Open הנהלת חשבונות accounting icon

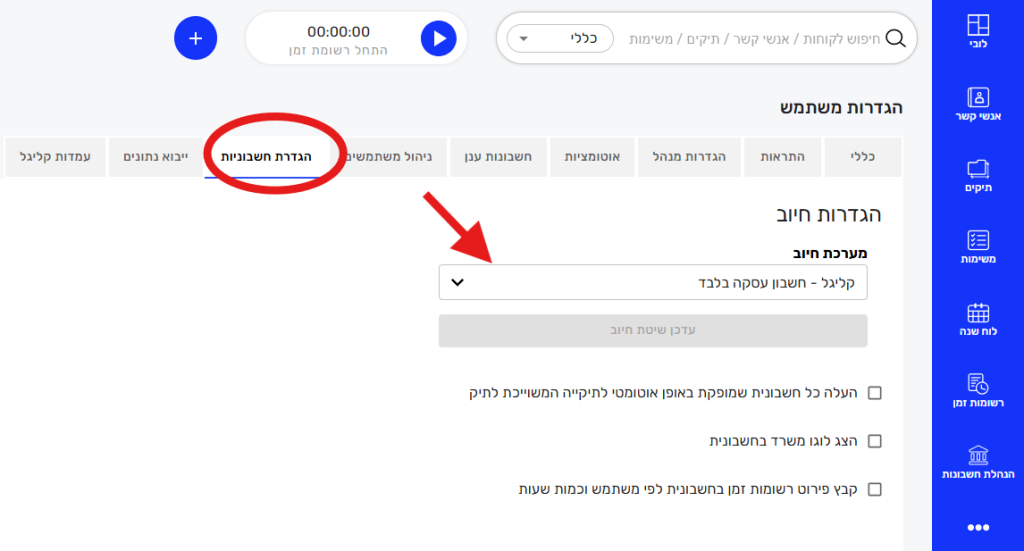[x=978, y=456]
